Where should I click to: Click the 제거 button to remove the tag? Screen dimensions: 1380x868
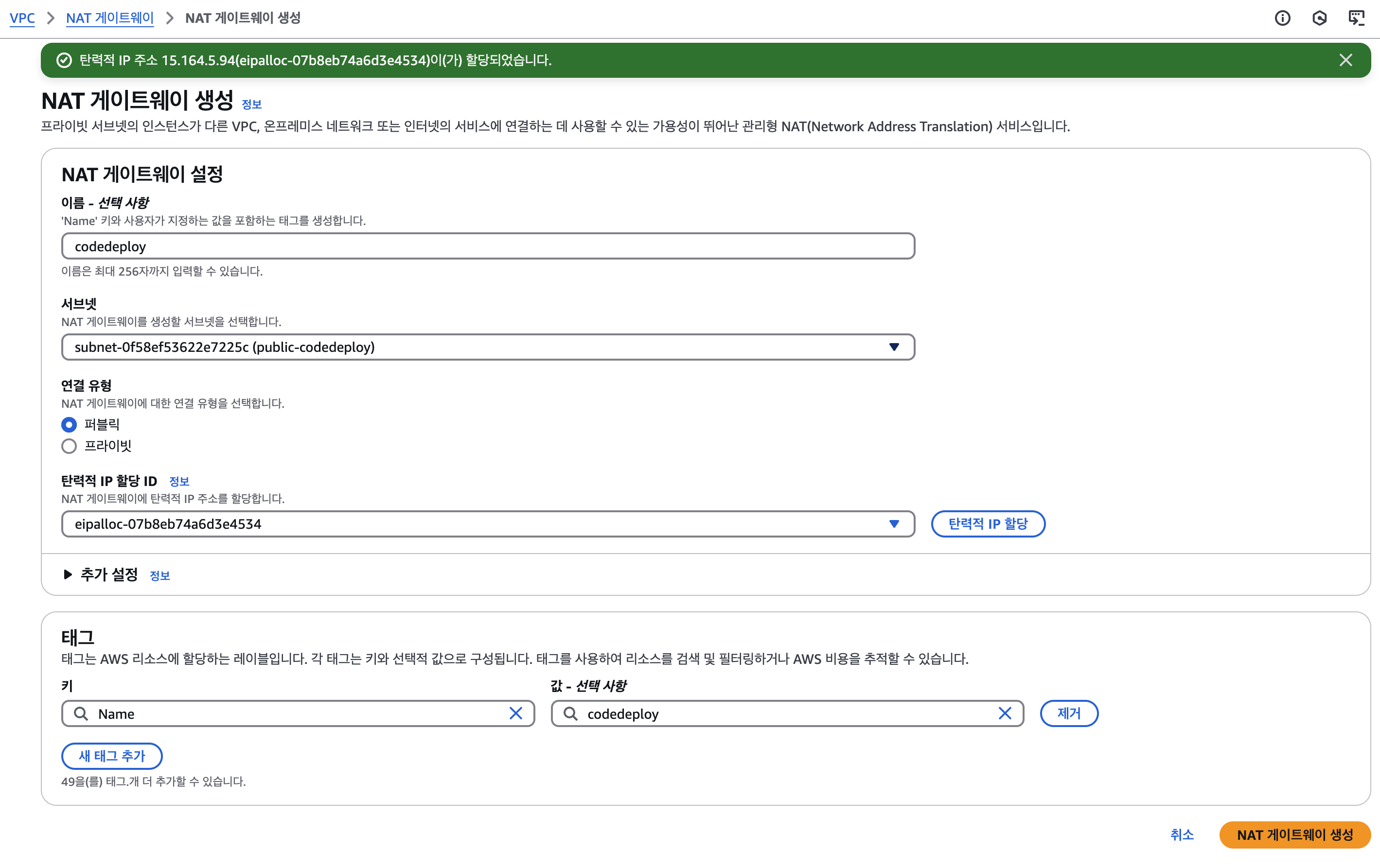pyautogui.click(x=1069, y=713)
